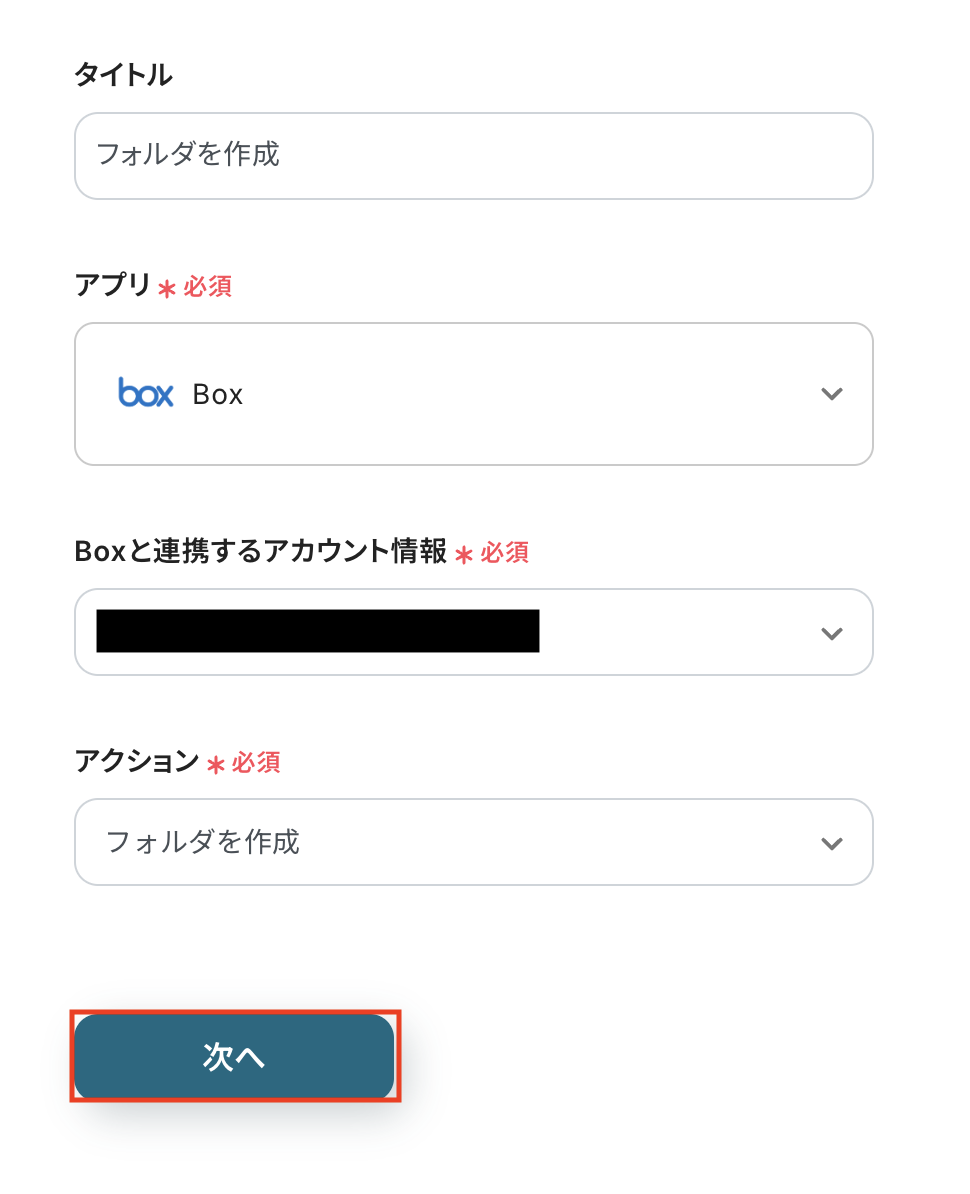Click the タイトル field label
This screenshot has height=1194, width=970.
tap(123, 75)
